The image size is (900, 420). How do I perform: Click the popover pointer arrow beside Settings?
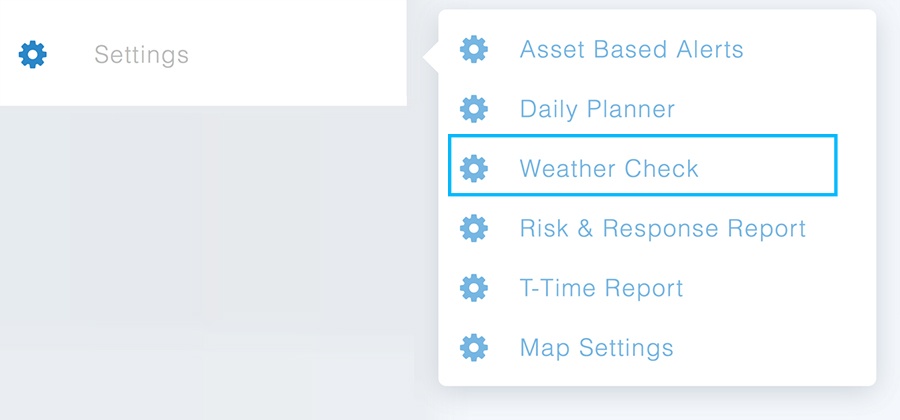[x=430, y=57]
